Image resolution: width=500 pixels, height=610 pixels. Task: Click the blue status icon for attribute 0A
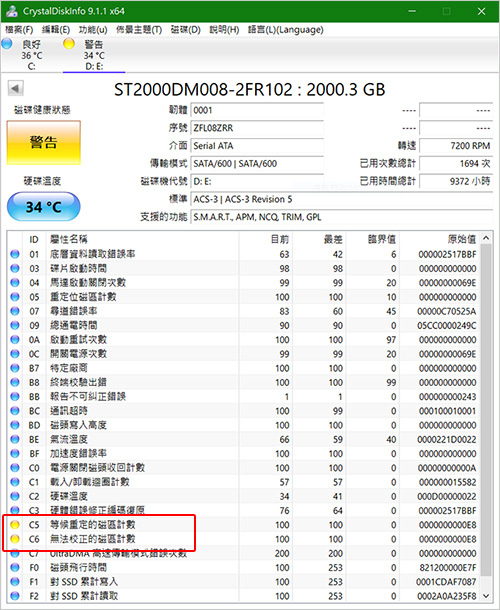click(x=15, y=340)
